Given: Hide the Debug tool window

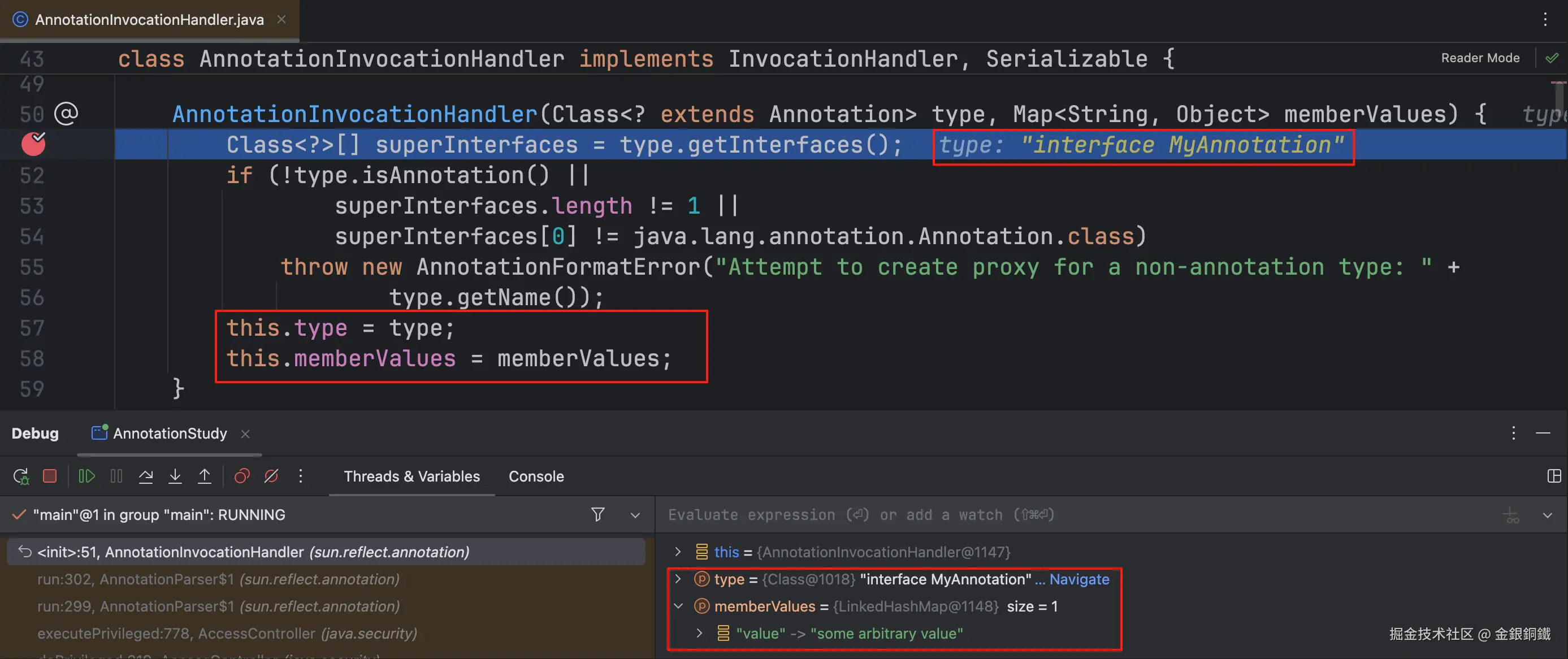Looking at the screenshot, I should pyautogui.click(x=1543, y=433).
